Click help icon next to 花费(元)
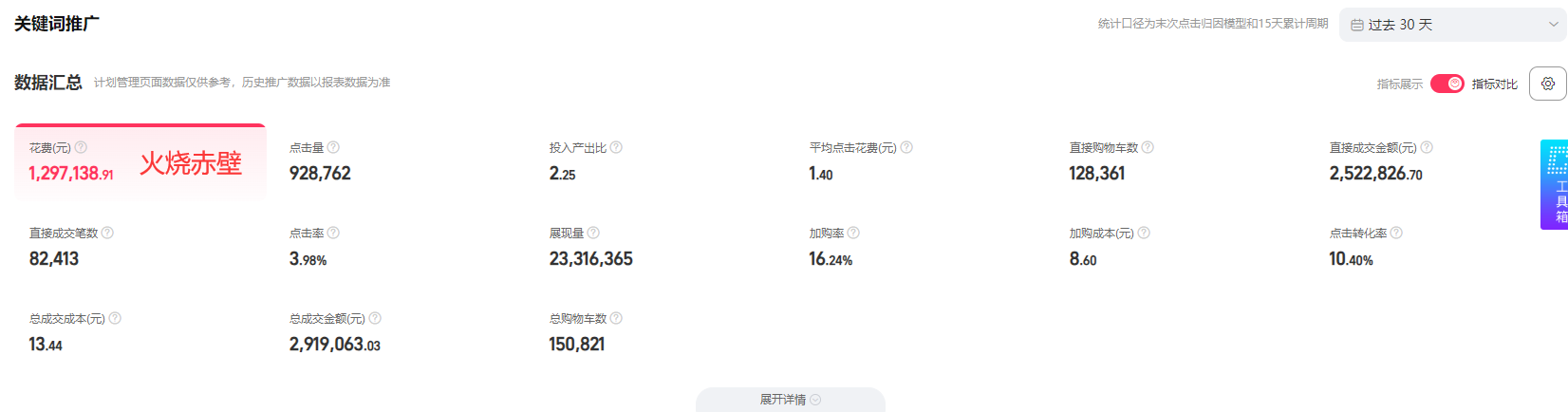 click(x=81, y=147)
